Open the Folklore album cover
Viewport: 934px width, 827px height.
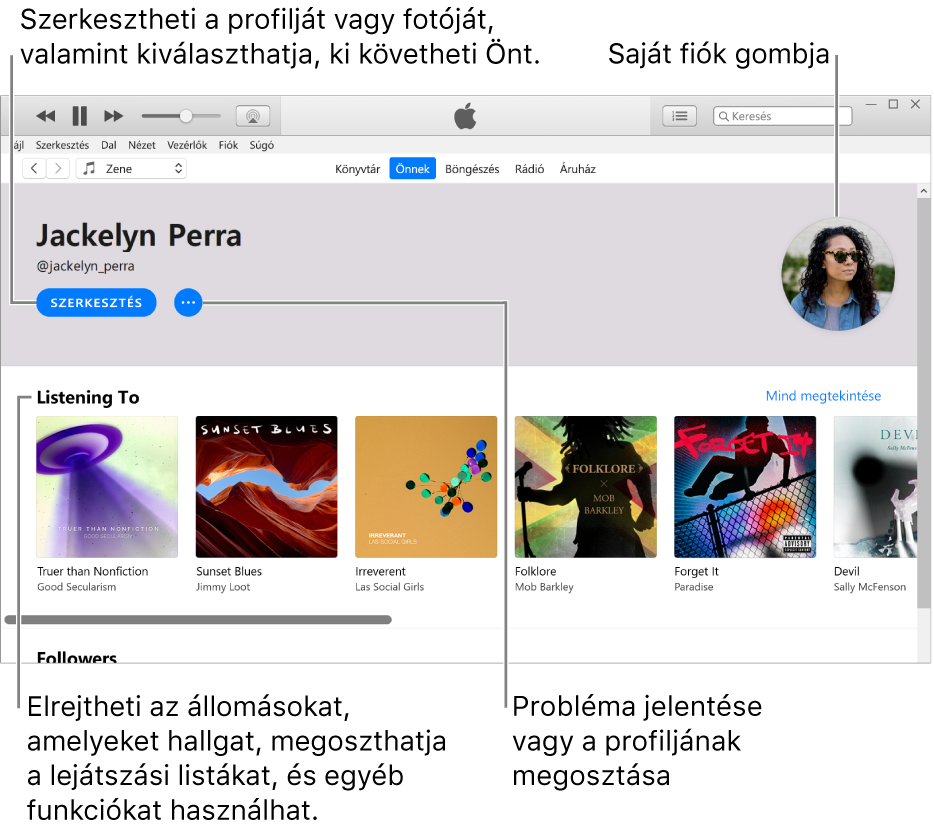coord(586,487)
